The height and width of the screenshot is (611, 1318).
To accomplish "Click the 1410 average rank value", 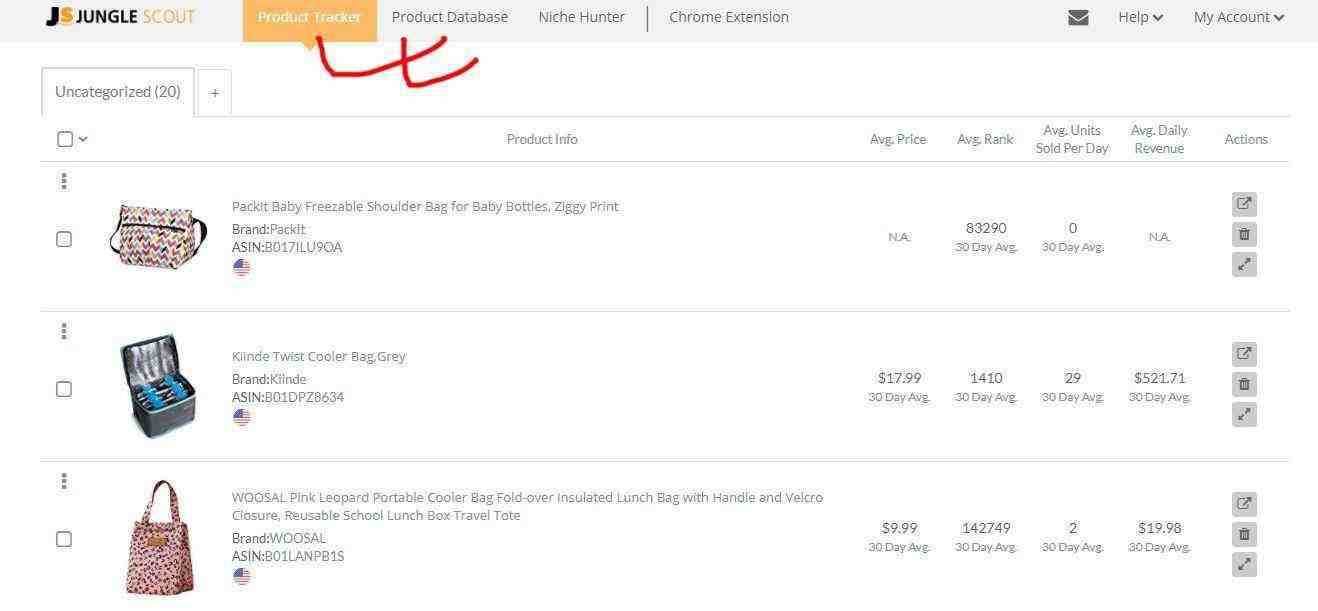I will [x=986, y=378].
